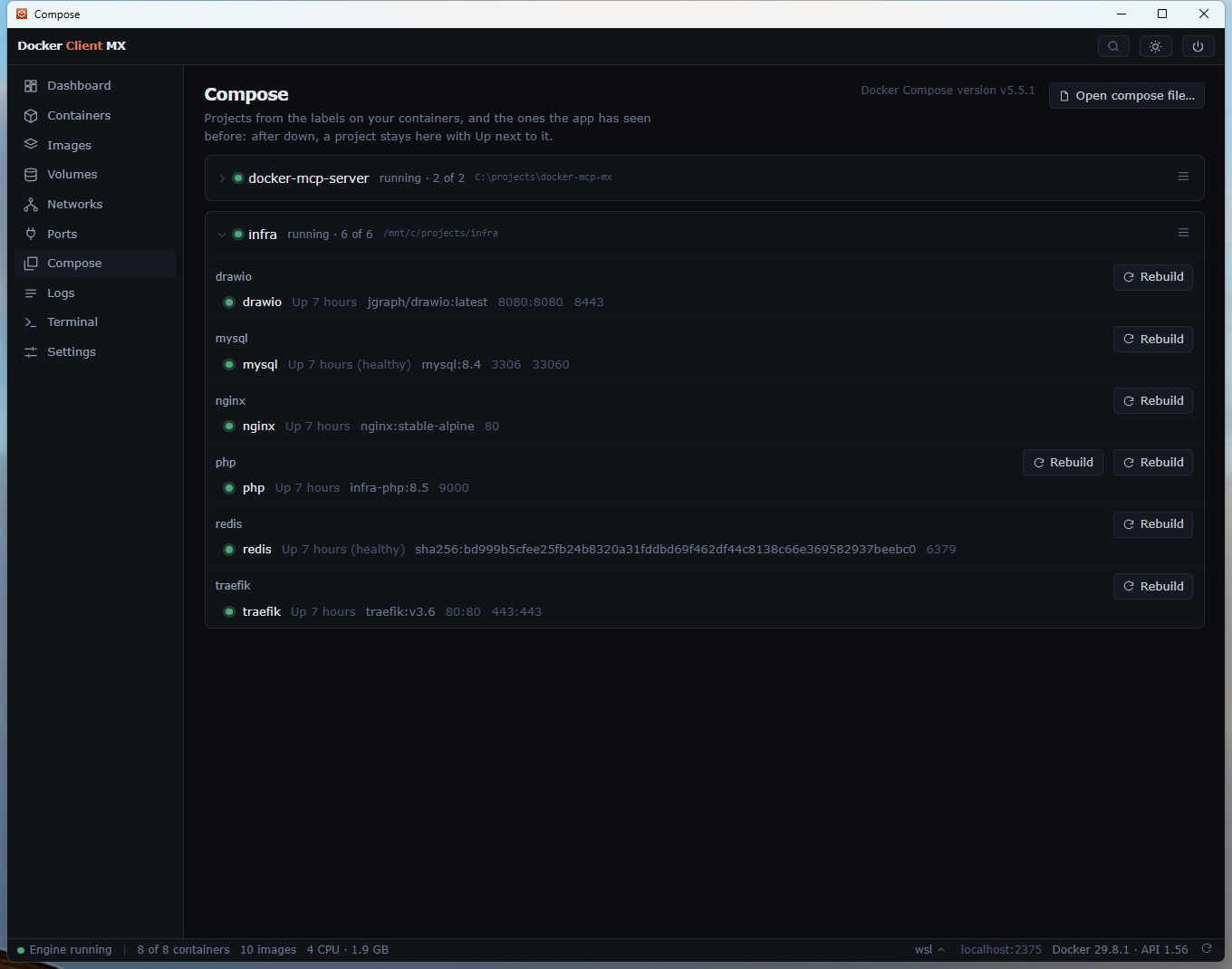The image size is (1232, 969).
Task: Rebuild the redis service
Action: pos(1152,524)
